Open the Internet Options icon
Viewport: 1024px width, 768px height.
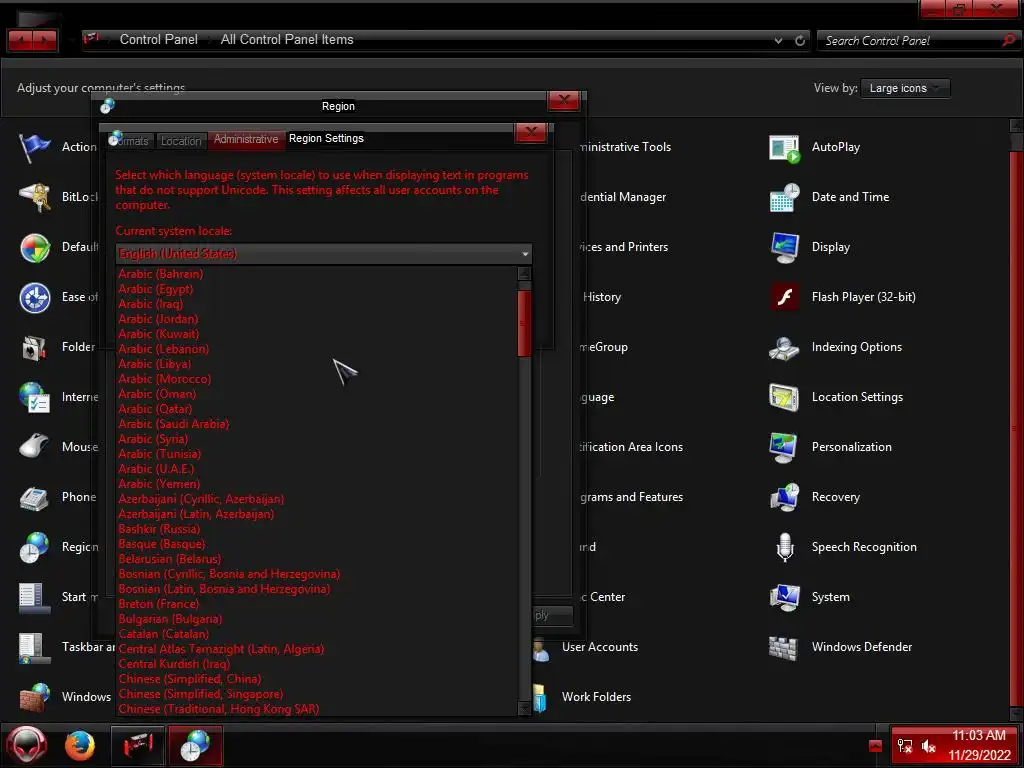[35, 398]
